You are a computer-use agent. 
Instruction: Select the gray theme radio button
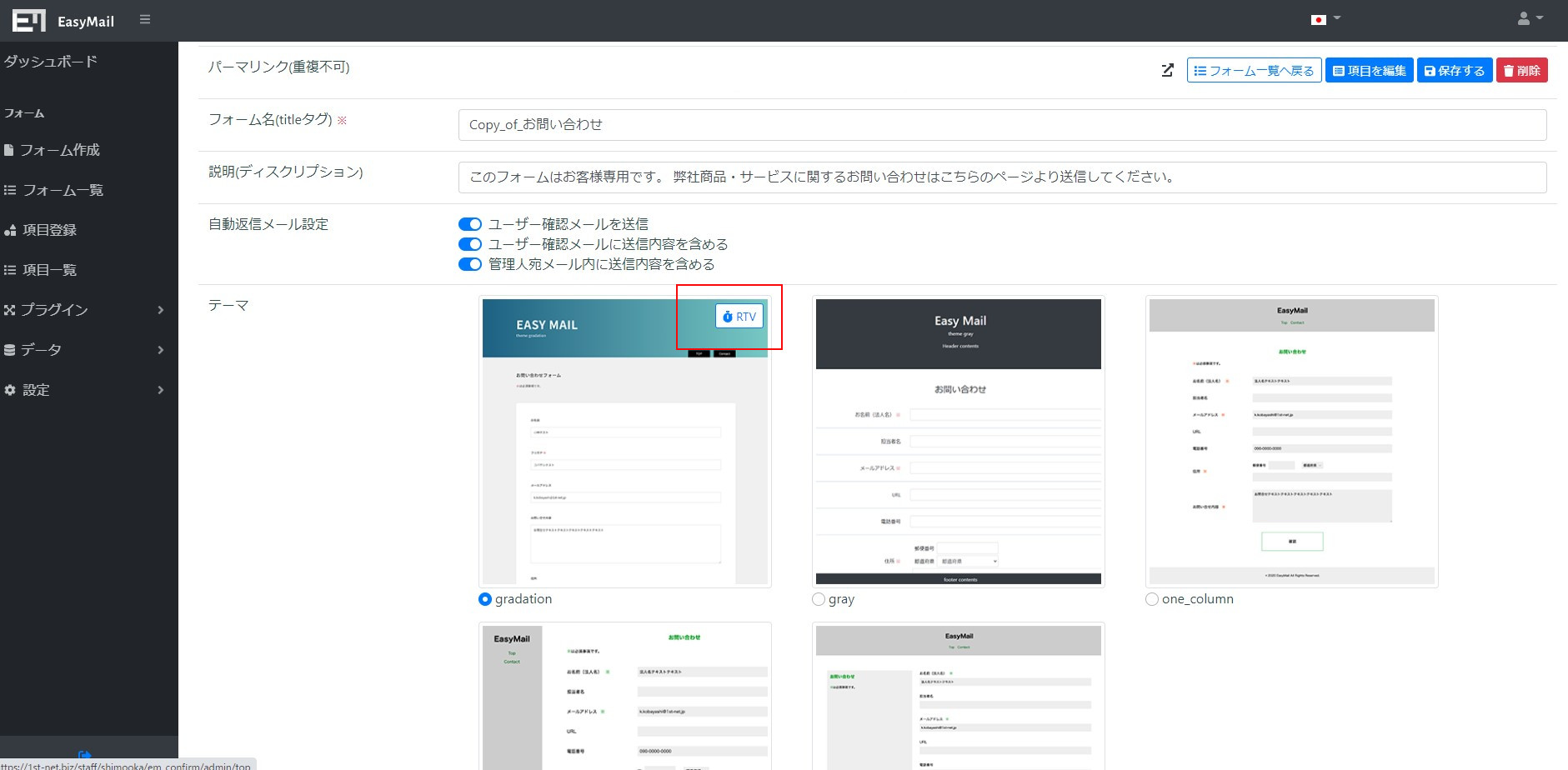pos(819,599)
